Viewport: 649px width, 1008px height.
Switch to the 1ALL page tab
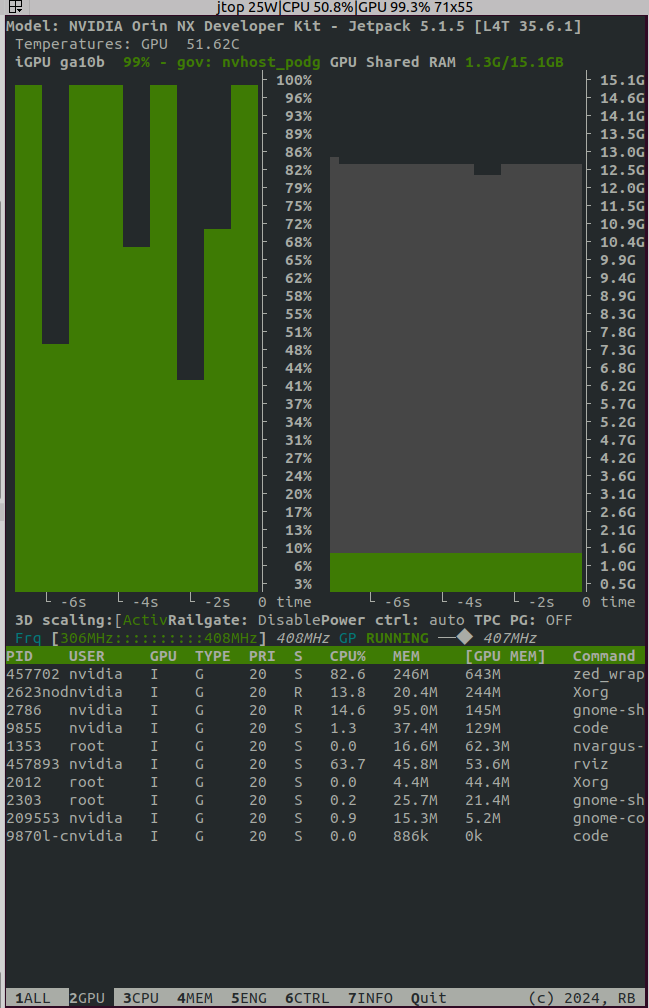click(x=33, y=998)
